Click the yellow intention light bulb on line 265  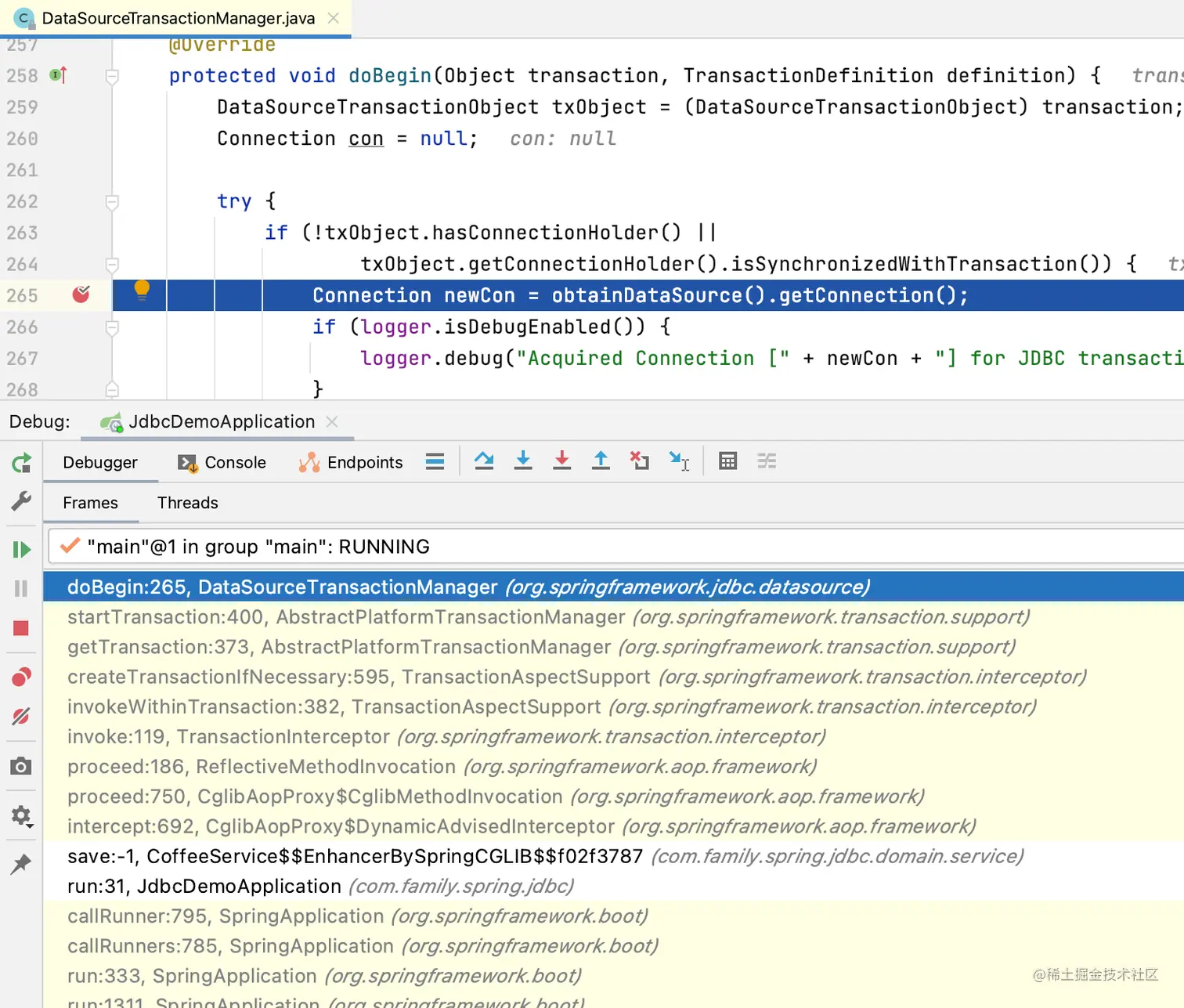click(x=142, y=290)
